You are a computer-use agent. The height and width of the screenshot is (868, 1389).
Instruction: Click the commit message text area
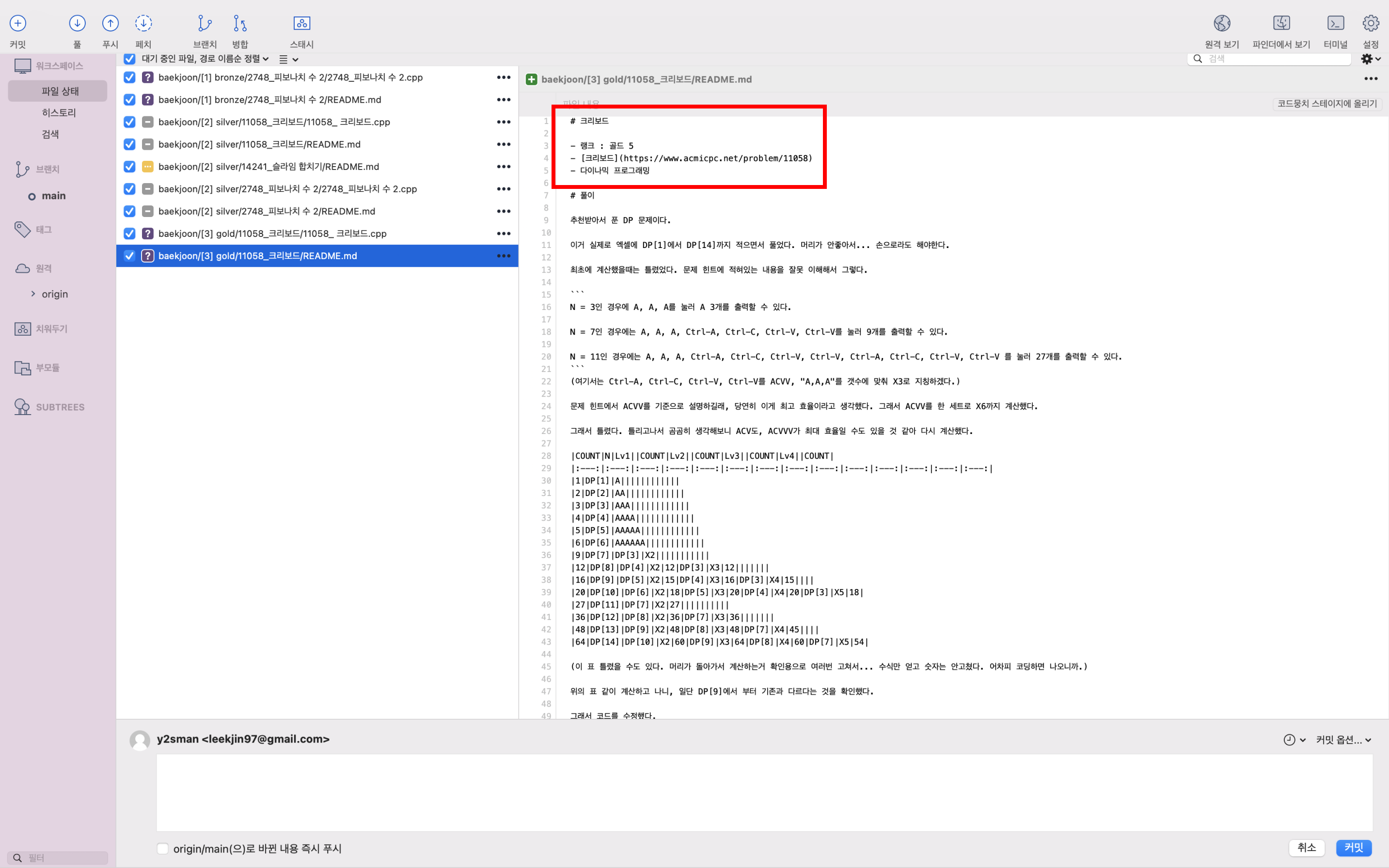click(x=764, y=793)
